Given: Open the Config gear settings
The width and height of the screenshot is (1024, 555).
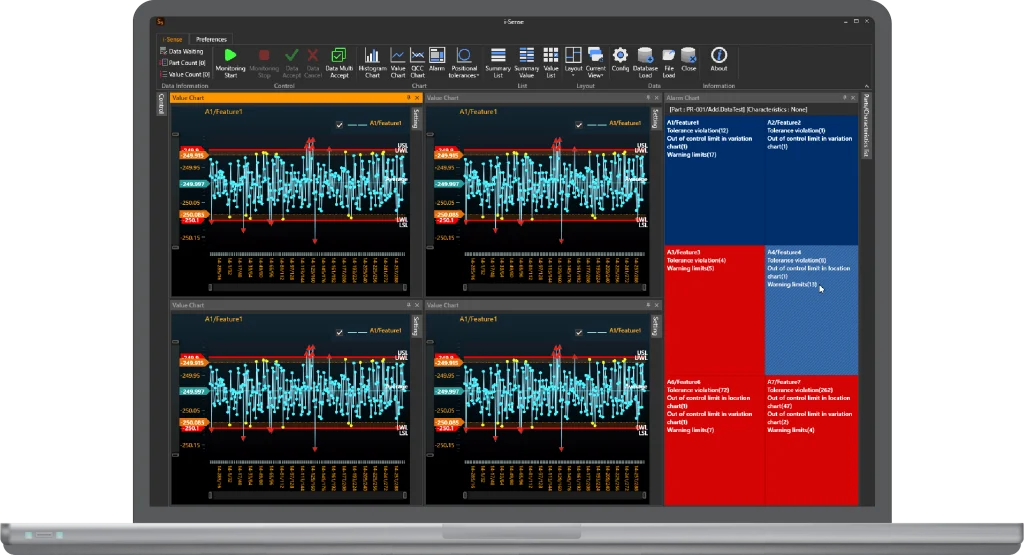Looking at the screenshot, I should coord(620,56).
